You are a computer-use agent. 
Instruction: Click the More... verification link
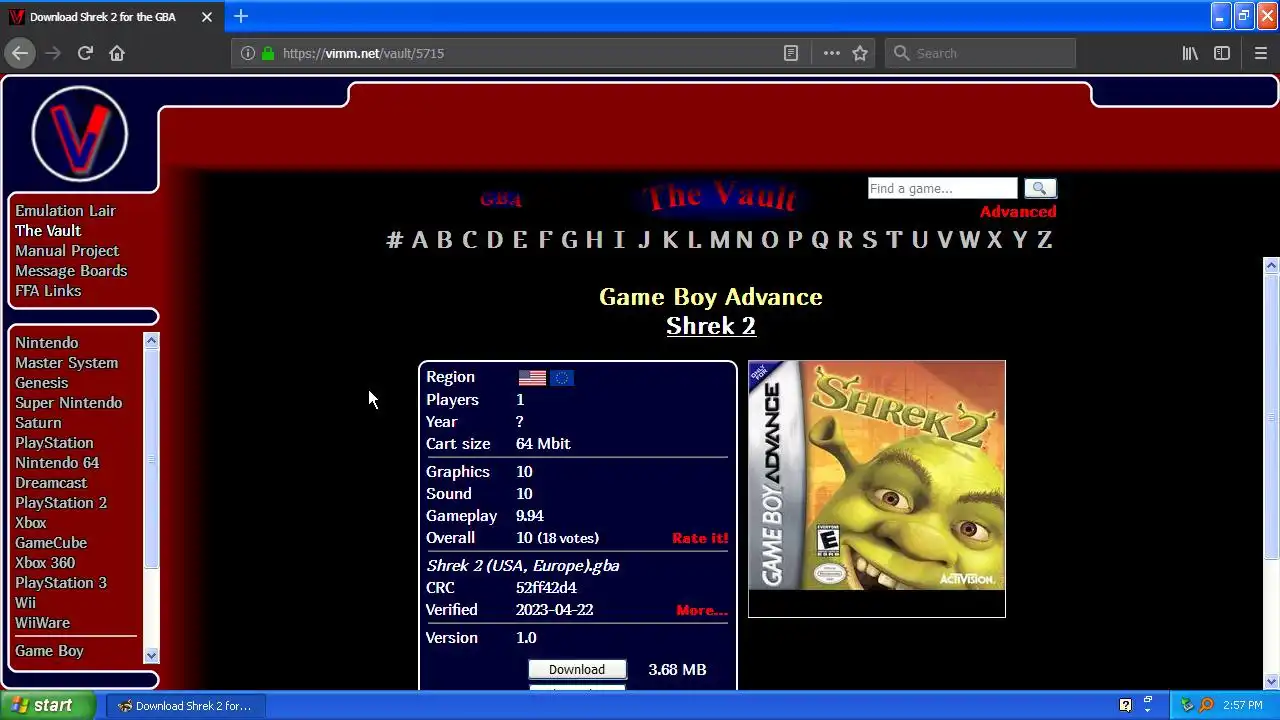point(702,610)
